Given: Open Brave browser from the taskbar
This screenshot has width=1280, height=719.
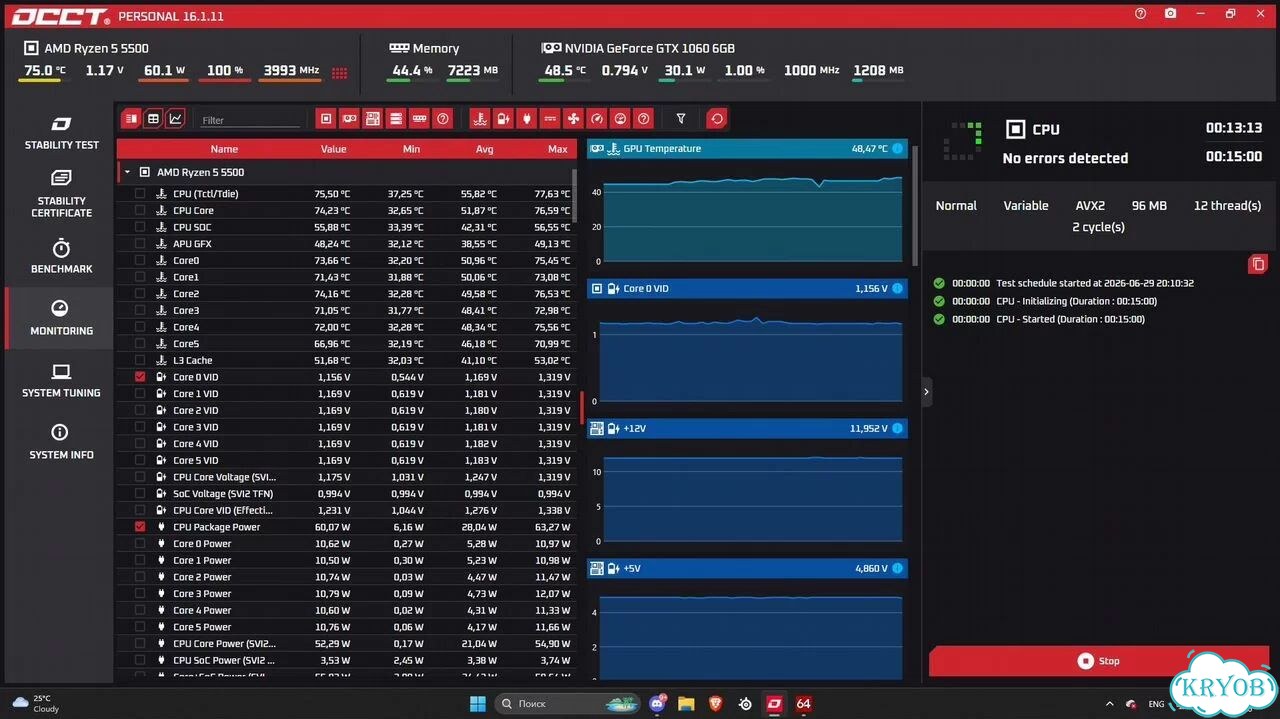Looking at the screenshot, I should point(715,704).
